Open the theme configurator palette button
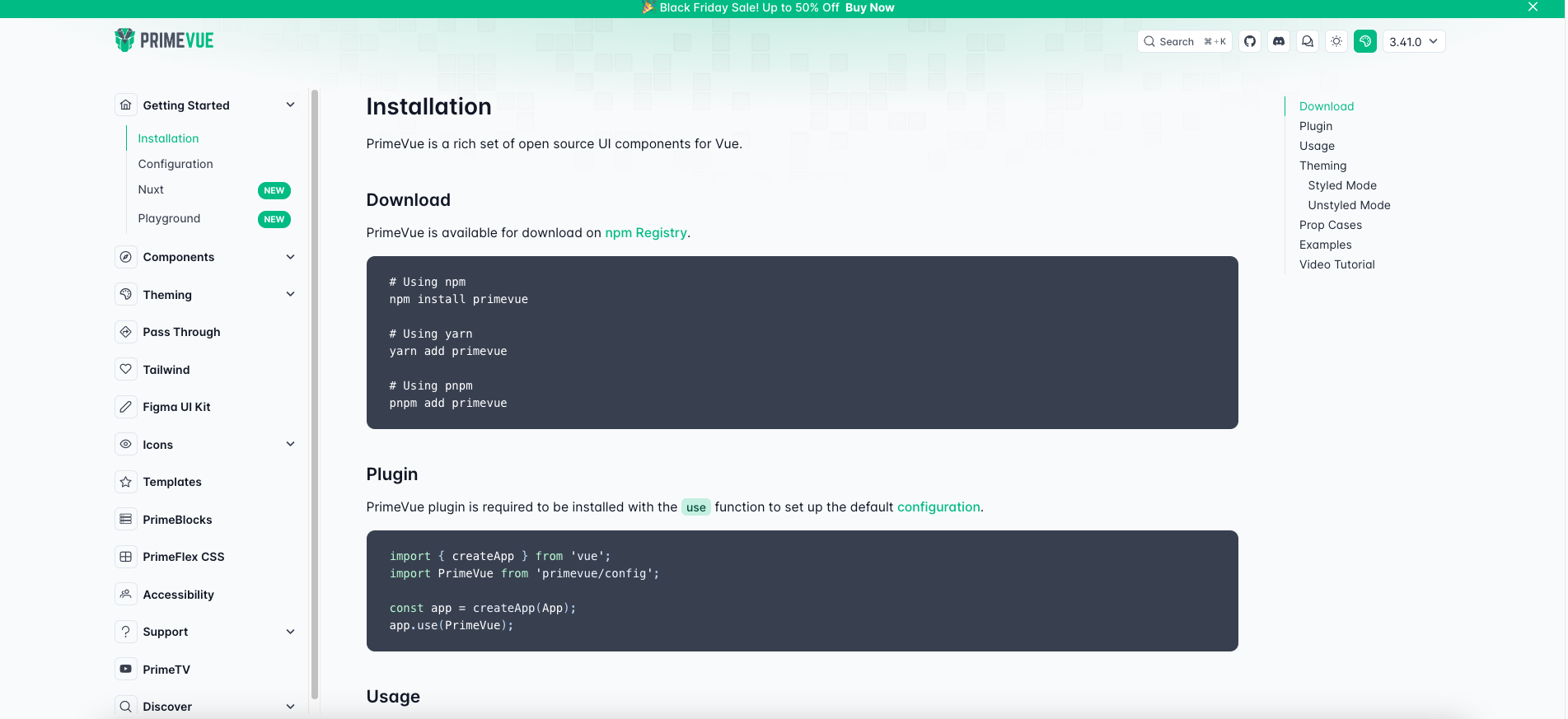1568x719 pixels. [1365, 41]
